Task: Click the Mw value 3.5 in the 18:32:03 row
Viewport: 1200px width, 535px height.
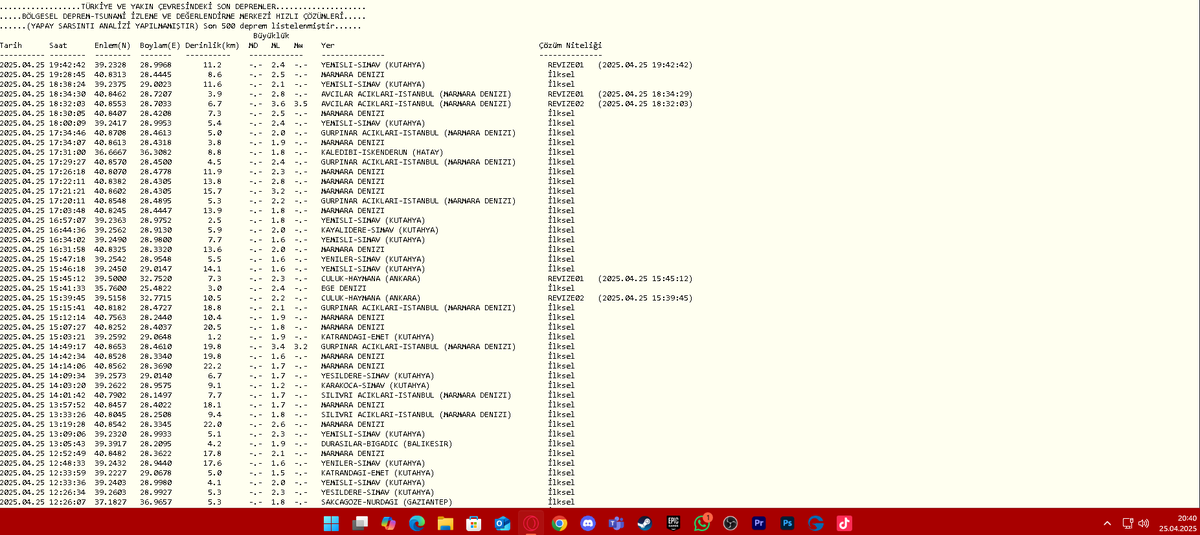Action: coord(299,104)
